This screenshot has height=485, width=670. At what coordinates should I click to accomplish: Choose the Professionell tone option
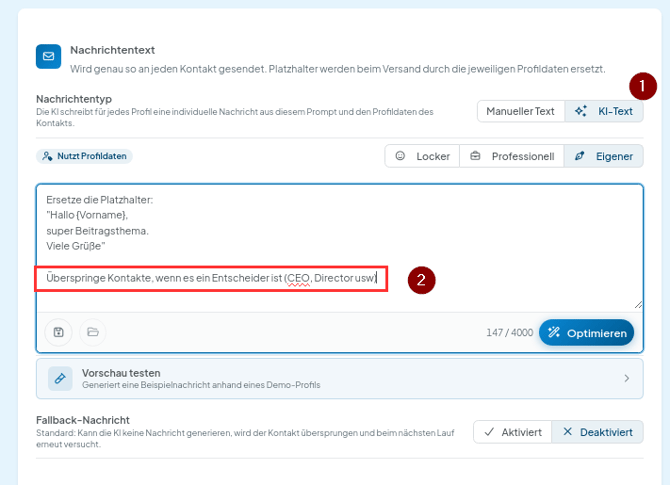click(x=512, y=156)
